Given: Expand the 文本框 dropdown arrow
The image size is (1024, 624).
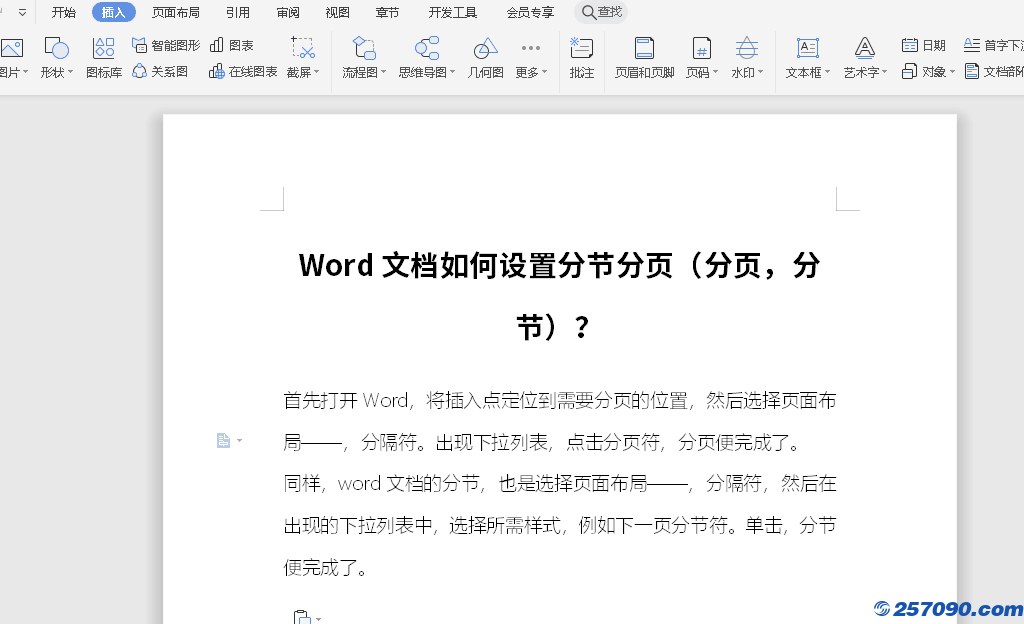Looking at the screenshot, I should (x=827, y=72).
